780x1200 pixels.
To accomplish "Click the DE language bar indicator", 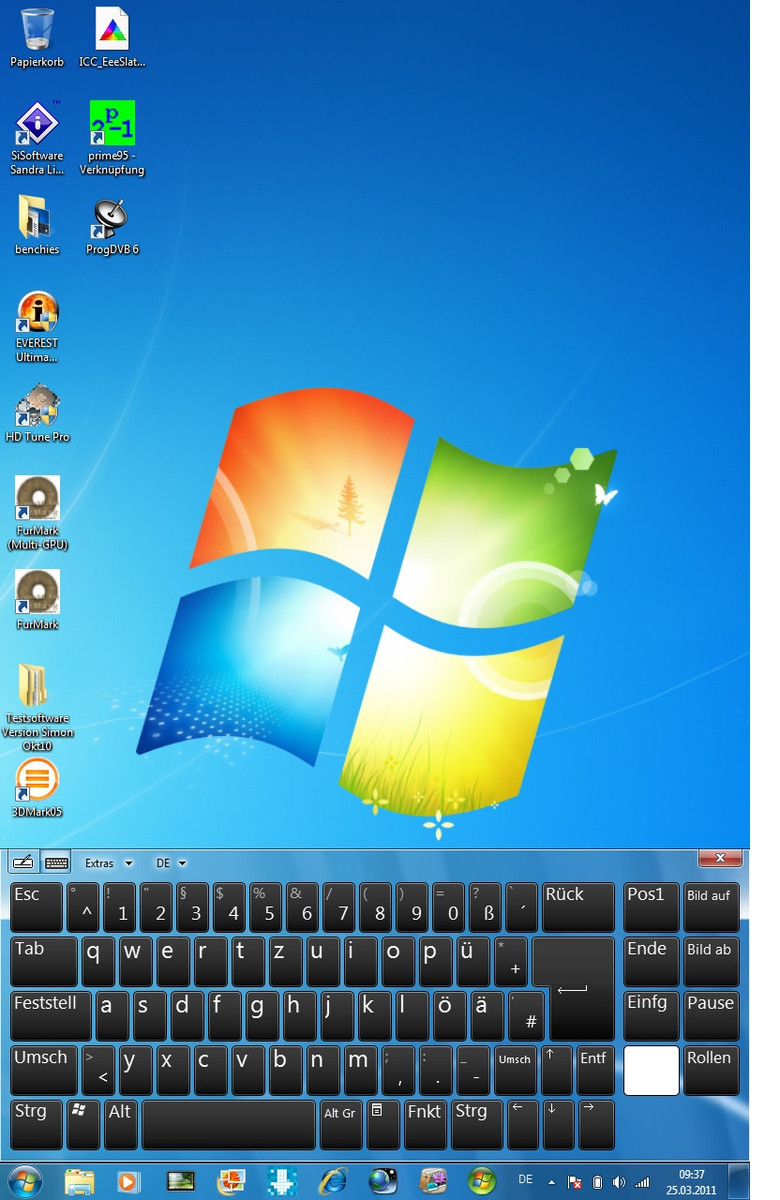I will [x=526, y=1180].
